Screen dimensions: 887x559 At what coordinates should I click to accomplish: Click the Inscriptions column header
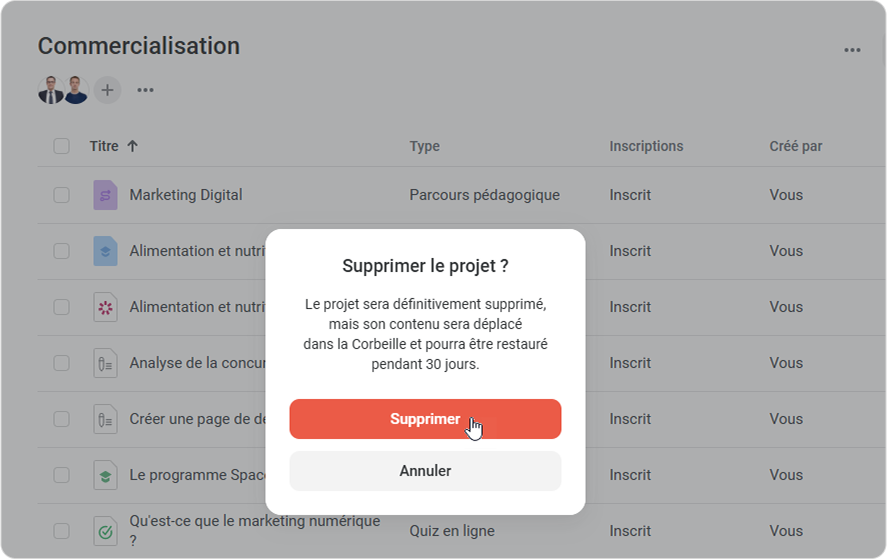tap(646, 146)
